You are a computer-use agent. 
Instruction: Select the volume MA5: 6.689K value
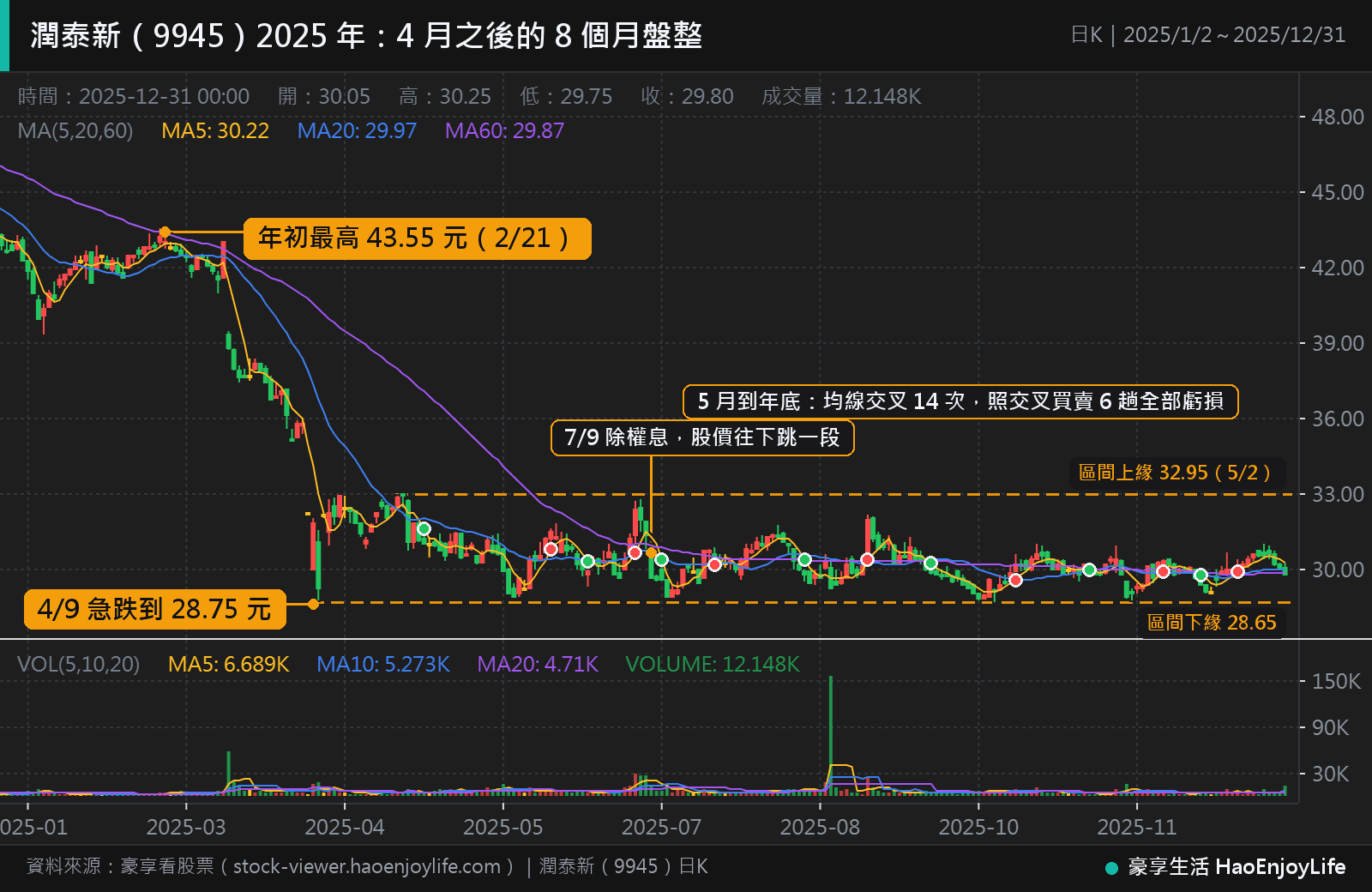pyautogui.click(x=228, y=664)
